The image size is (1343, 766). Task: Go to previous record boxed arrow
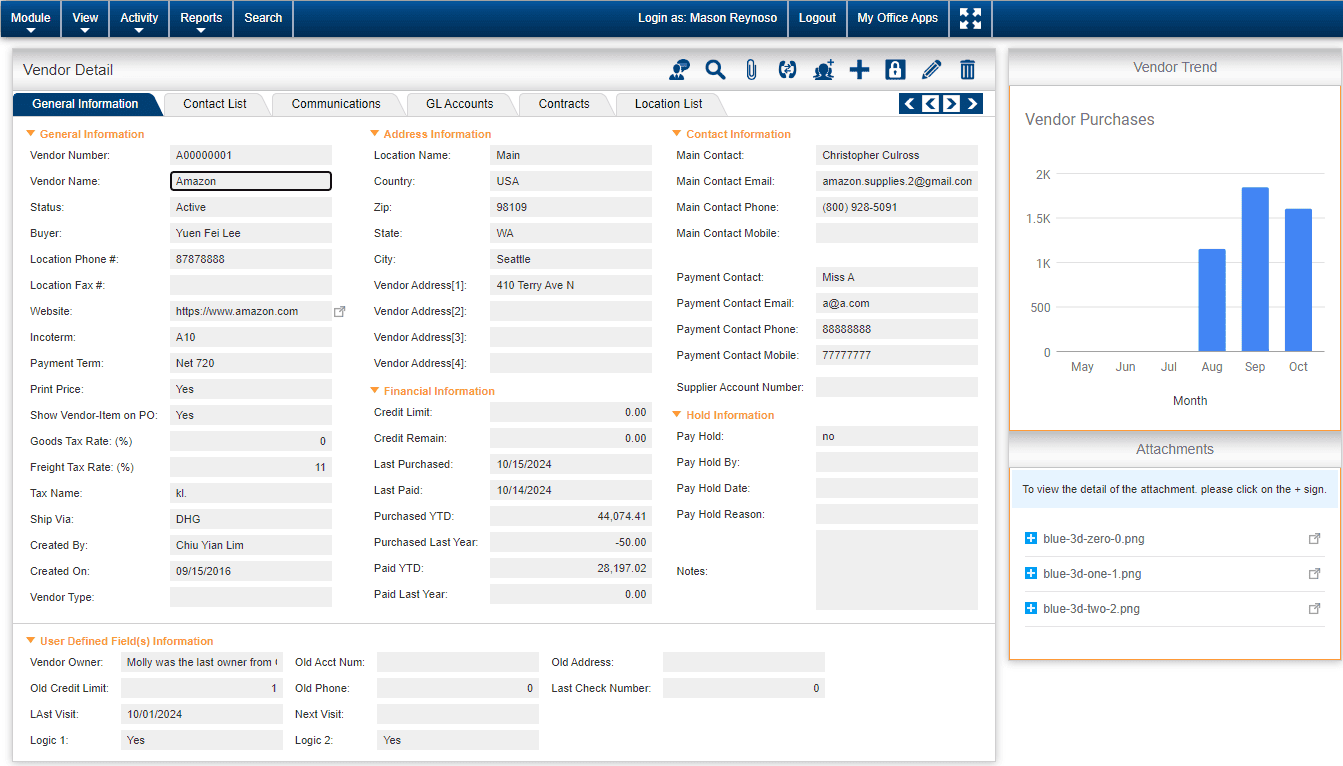pyautogui.click(x=930, y=103)
